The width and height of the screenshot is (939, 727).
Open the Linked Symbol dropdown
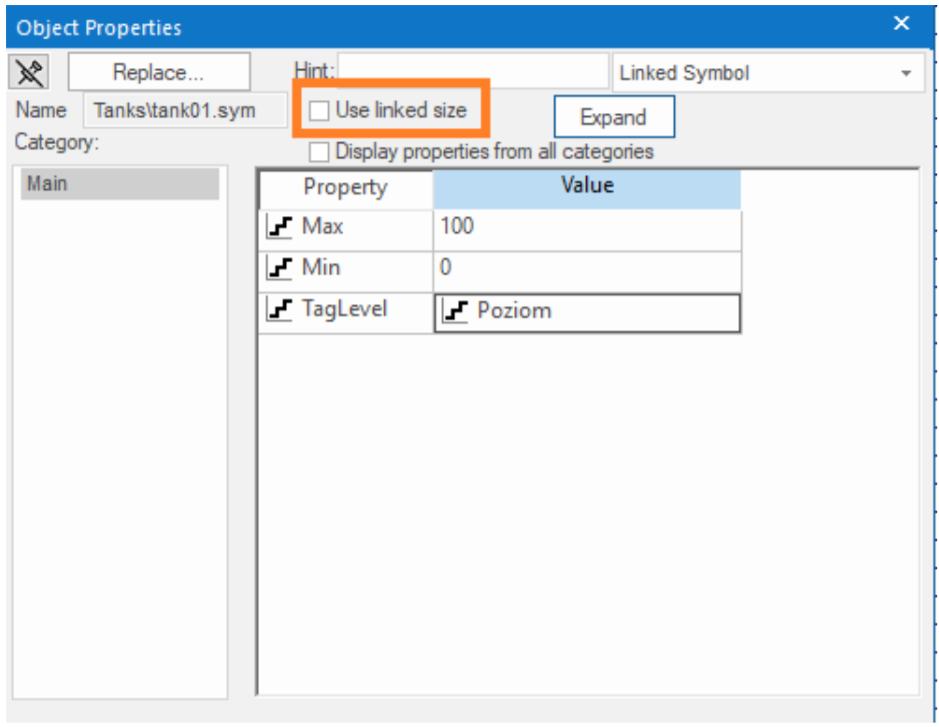tap(906, 74)
